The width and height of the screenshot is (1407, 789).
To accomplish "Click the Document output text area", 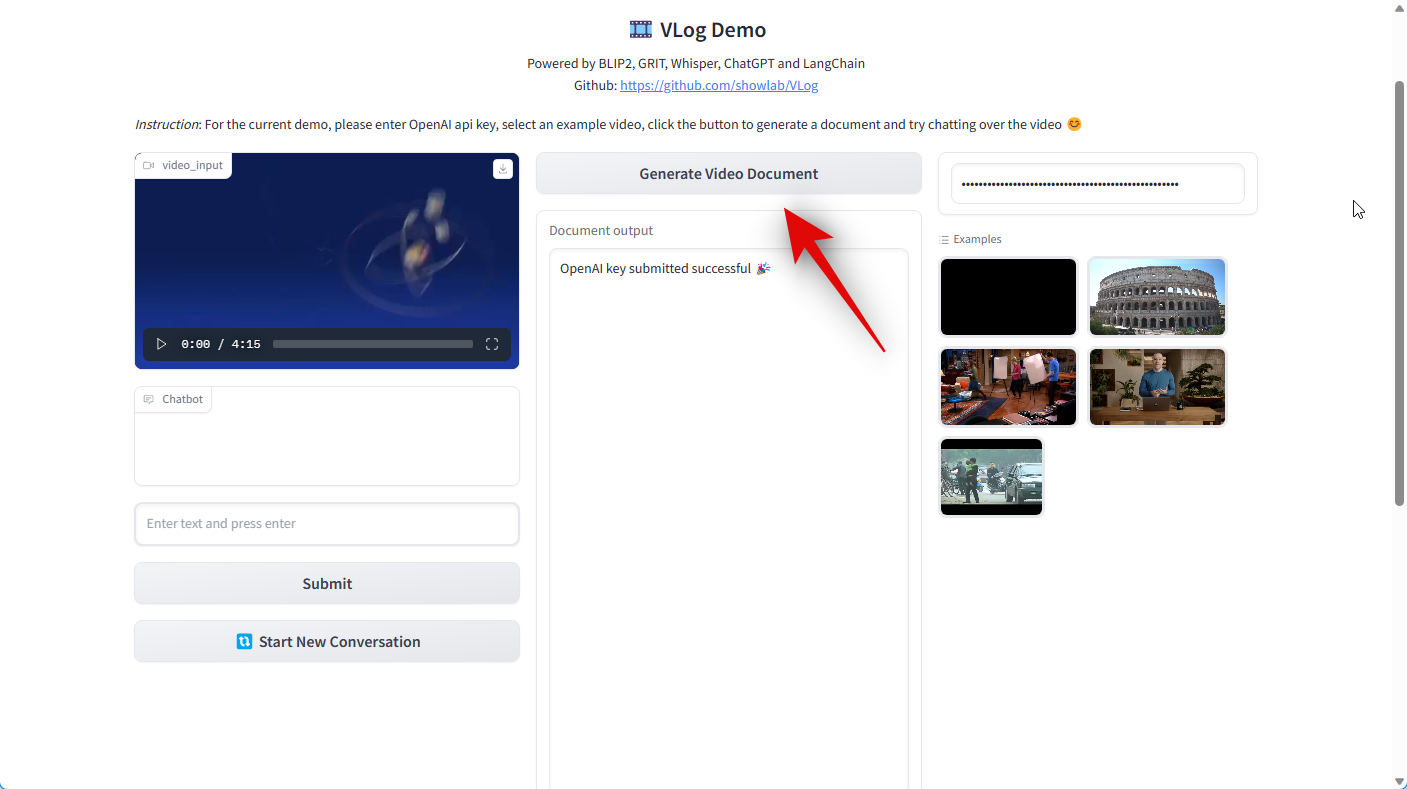I will point(729,520).
